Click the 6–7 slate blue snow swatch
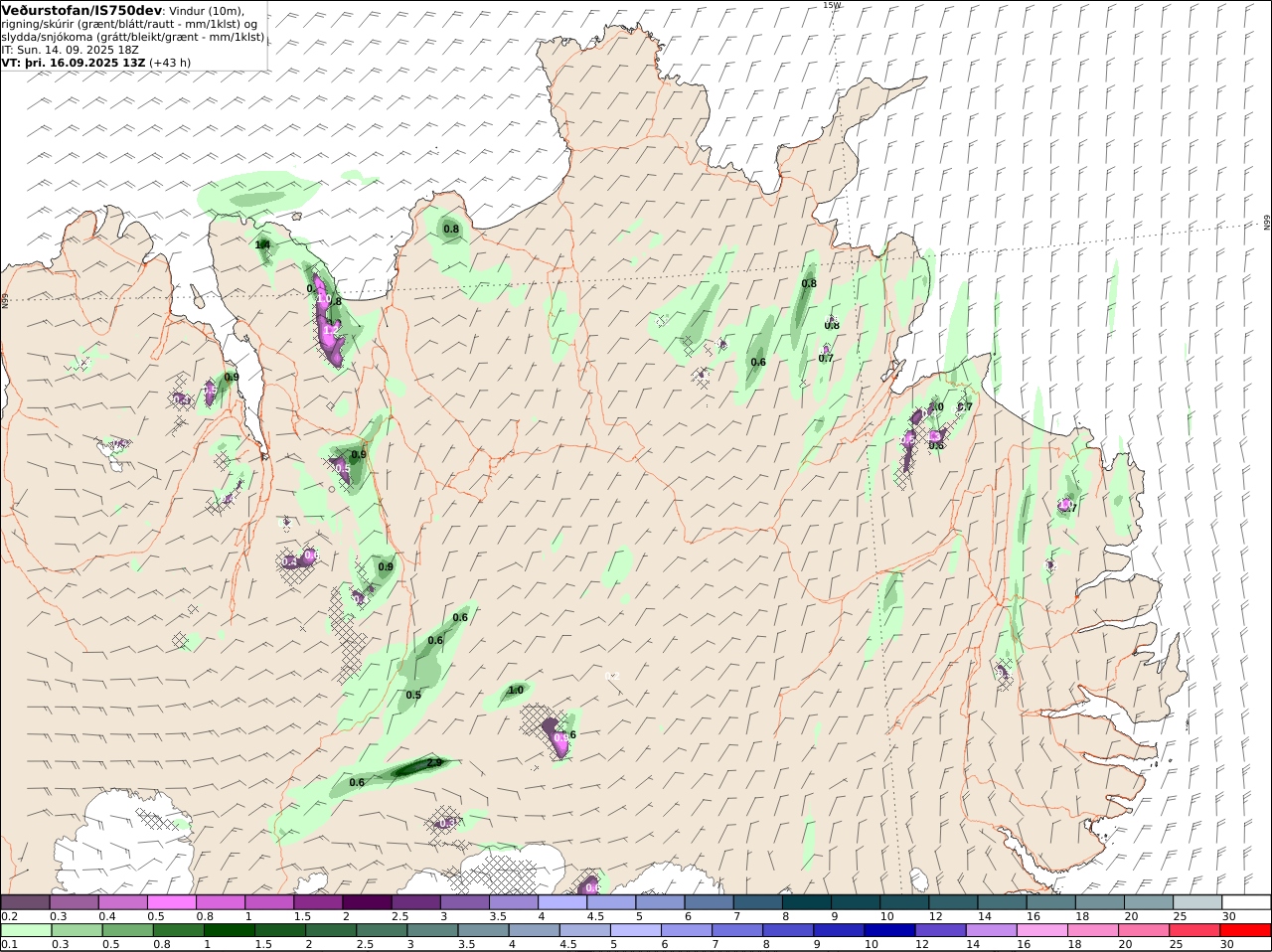Viewport: 1272px width, 952px height. (x=710, y=902)
